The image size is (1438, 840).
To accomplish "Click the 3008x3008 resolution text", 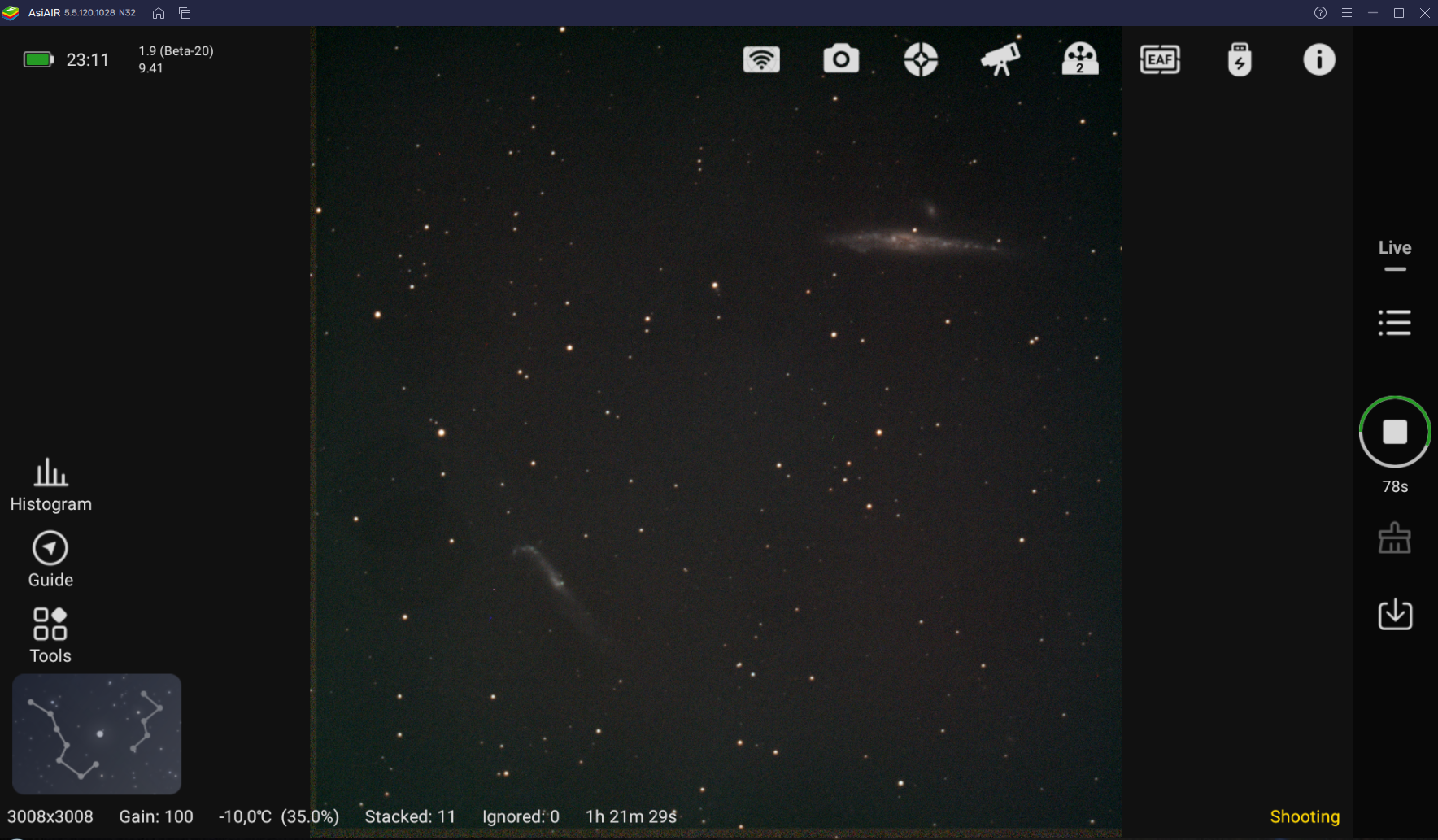I will pos(50,816).
